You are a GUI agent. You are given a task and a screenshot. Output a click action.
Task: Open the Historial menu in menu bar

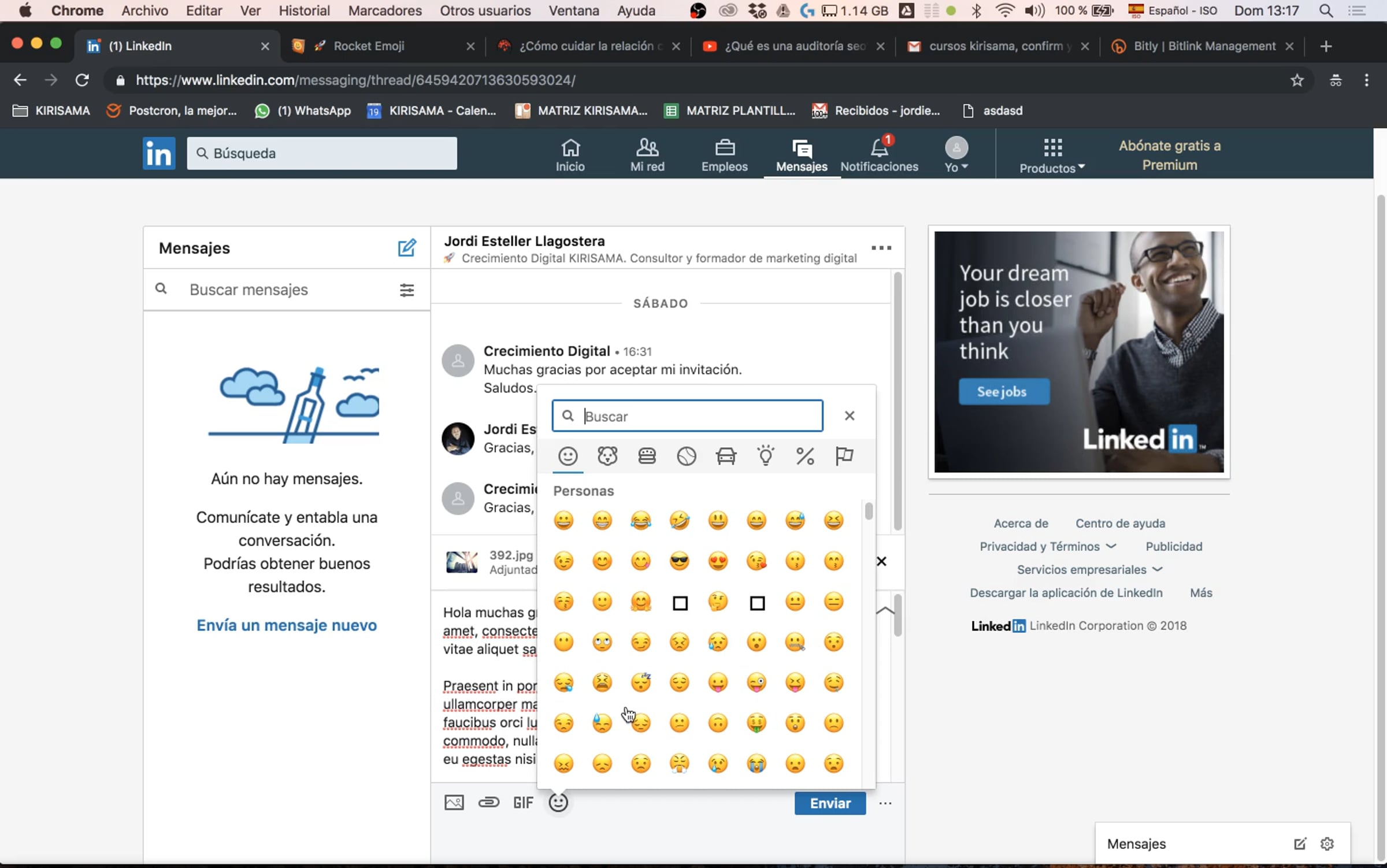tap(304, 10)
